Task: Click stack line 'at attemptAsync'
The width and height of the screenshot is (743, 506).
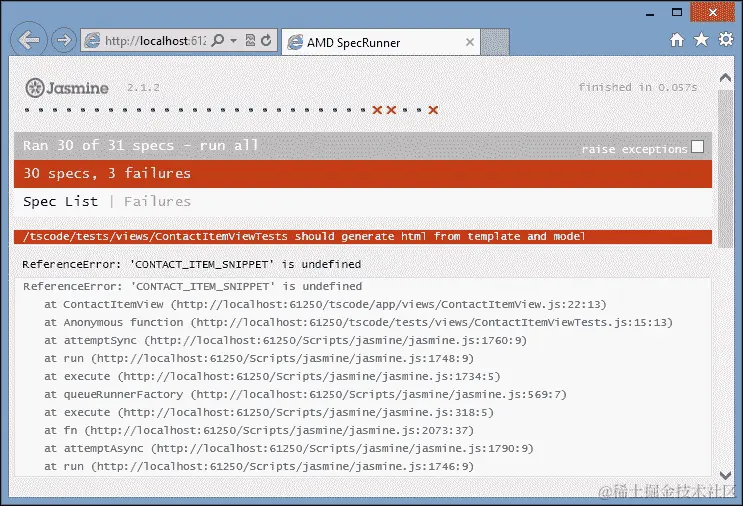Action: pyautogui.click(x=289, y=448)
